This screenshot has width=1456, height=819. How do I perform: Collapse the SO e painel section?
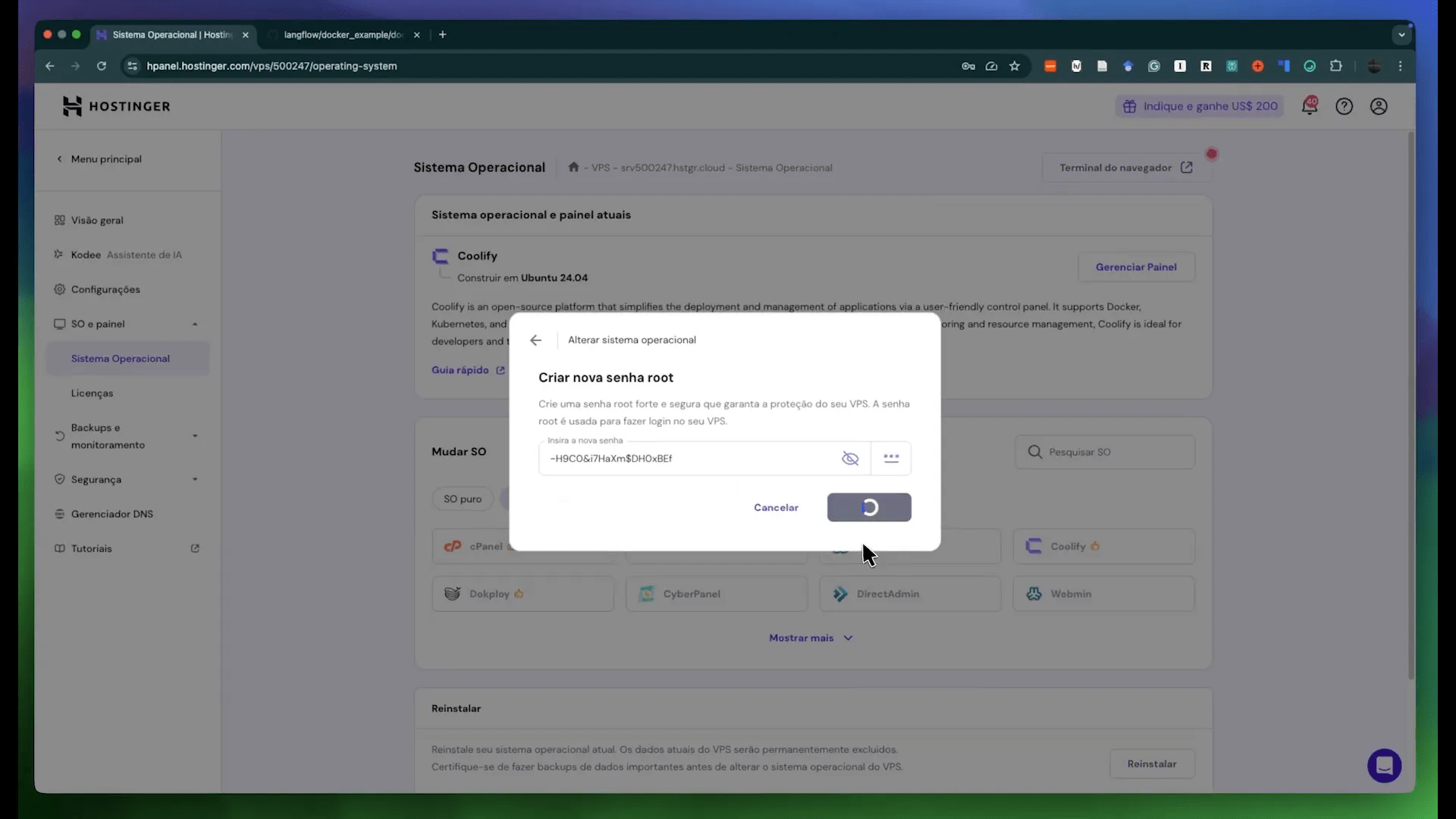pyautogui.click(x=127, y=324)
